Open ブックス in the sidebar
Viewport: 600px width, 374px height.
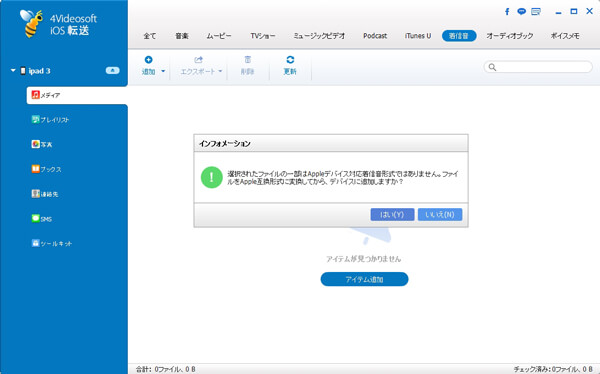click(46, 169)
